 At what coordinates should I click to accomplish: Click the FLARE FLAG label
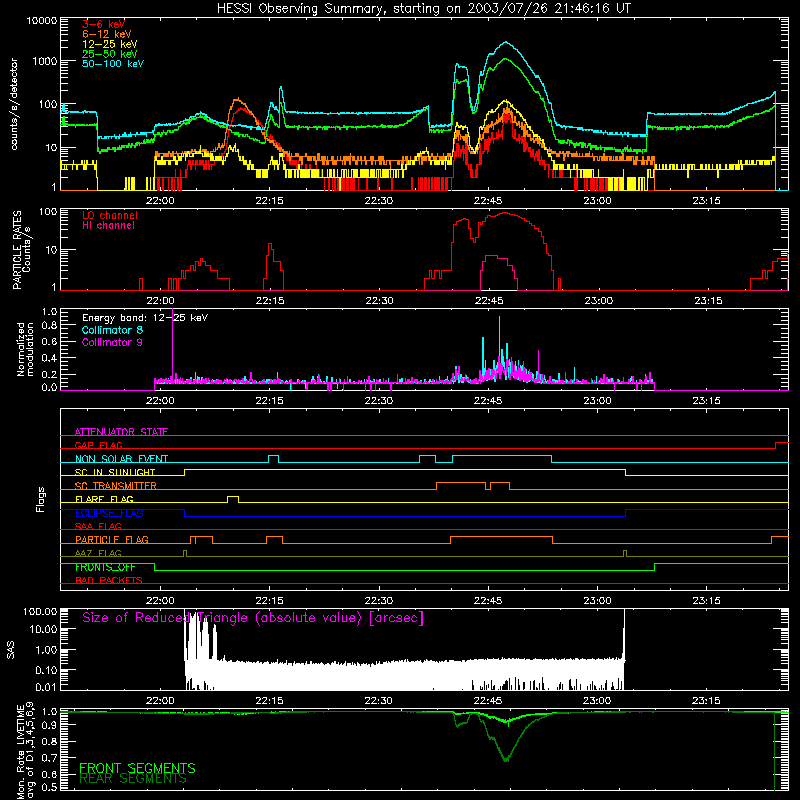(x=104, y=499)
